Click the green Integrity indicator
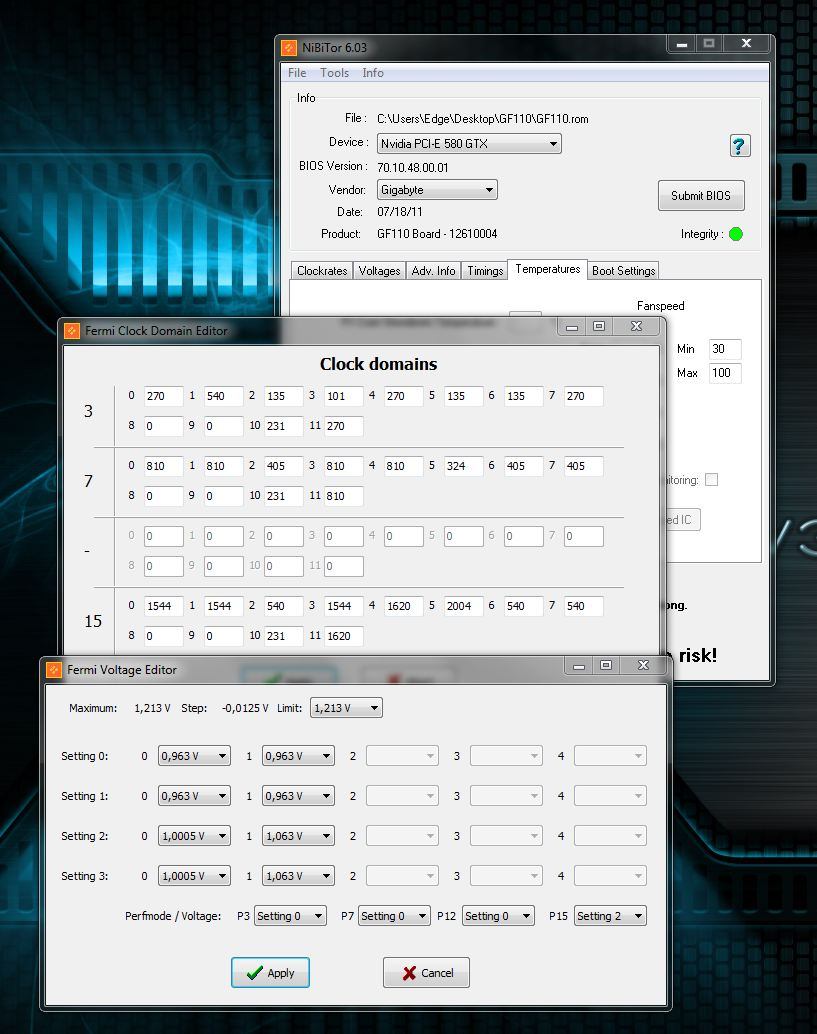Screen dimensions: 817x1034 [736, 234]
